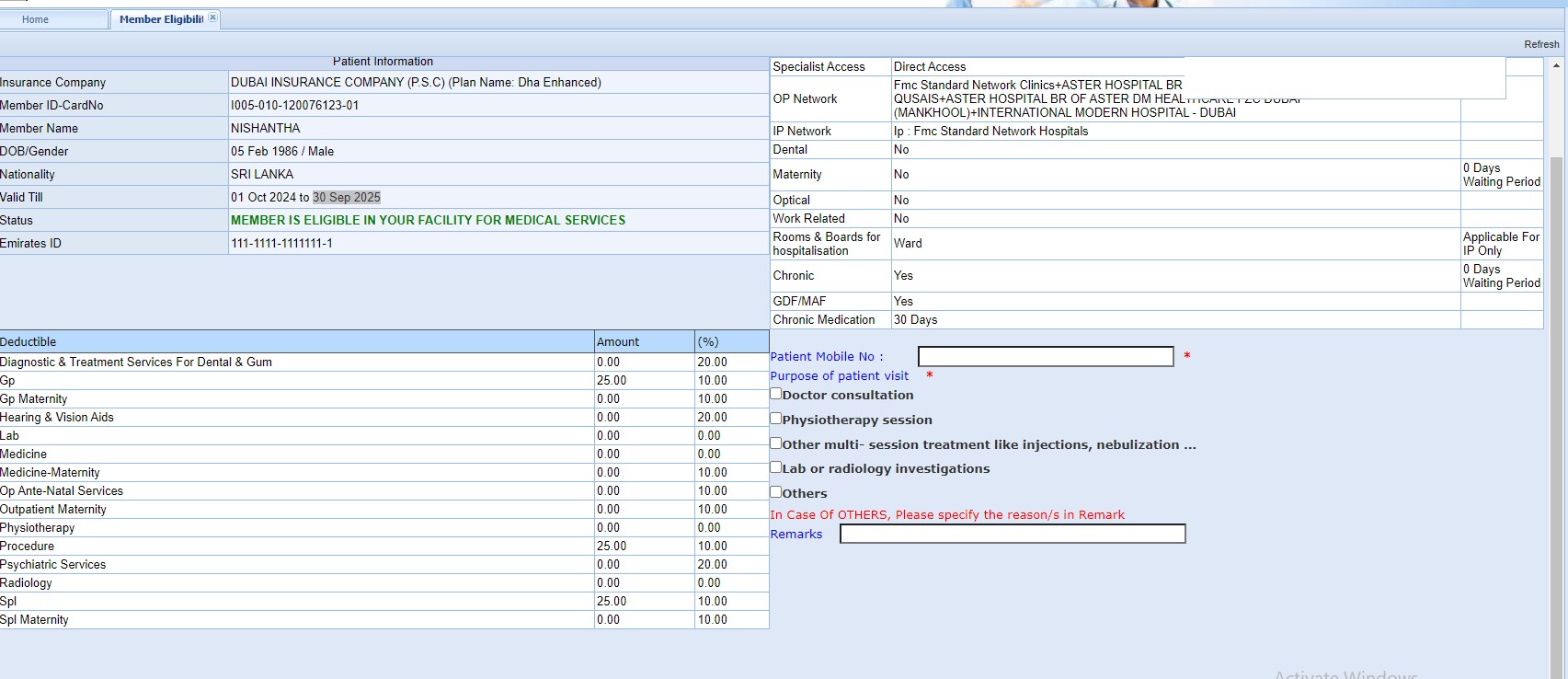This screenshot has width=1568, height=679.
Task: Enable Other multi-session treatment checkbox
Action: [x=776, y=443]
